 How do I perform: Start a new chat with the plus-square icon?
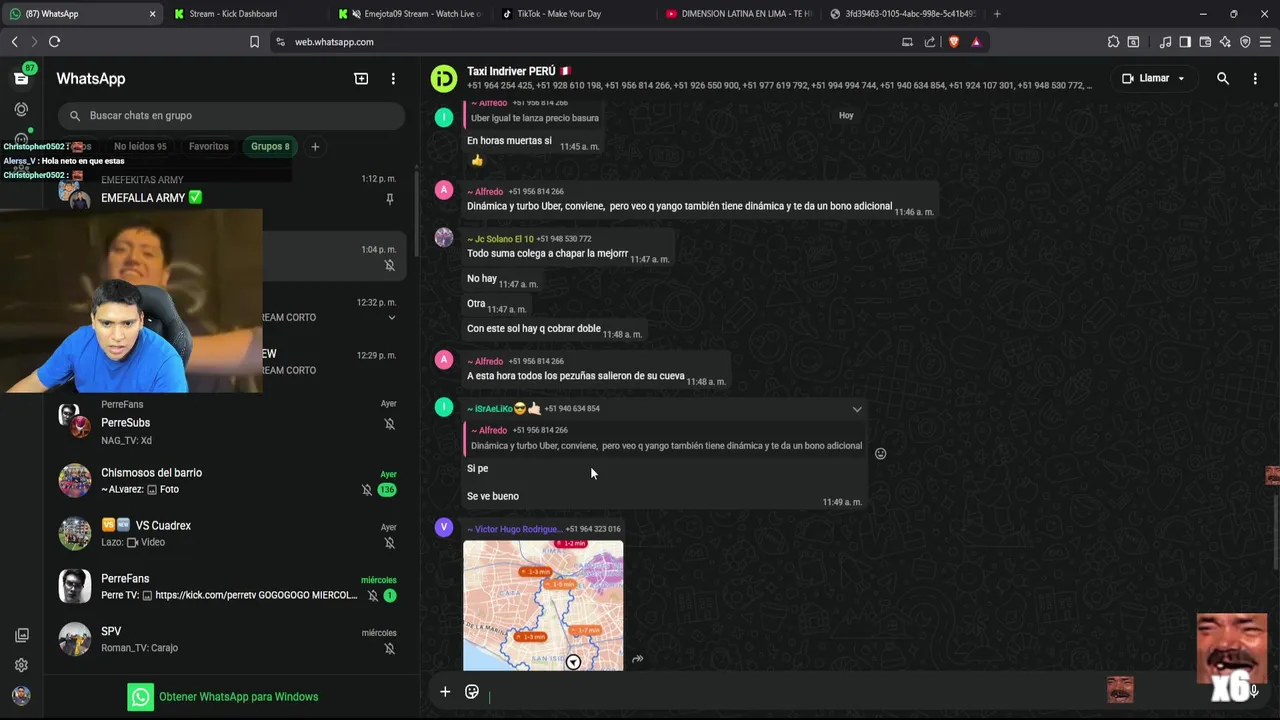pos(361,79)
